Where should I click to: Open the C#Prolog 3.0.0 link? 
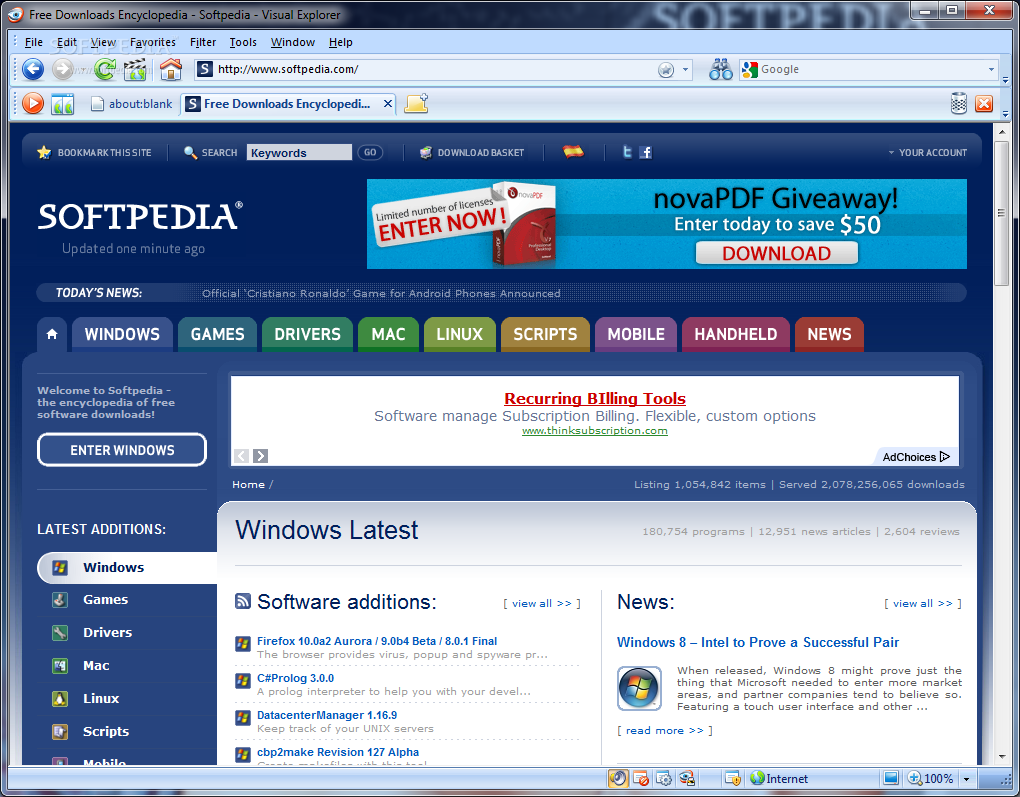295,678
